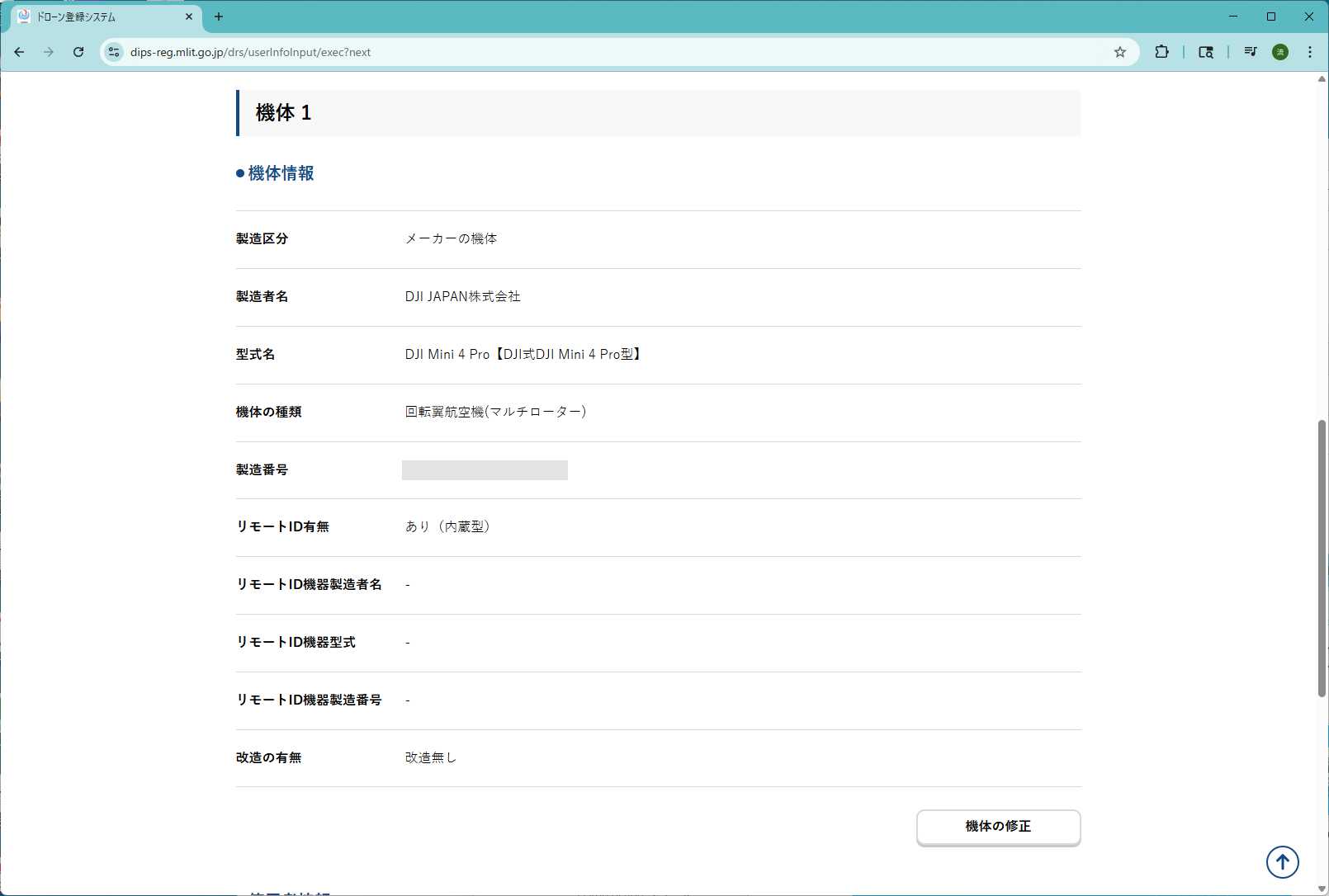Click the address bar URL
This screenshot has height=896, width=1329.
(x=251, y=52)
